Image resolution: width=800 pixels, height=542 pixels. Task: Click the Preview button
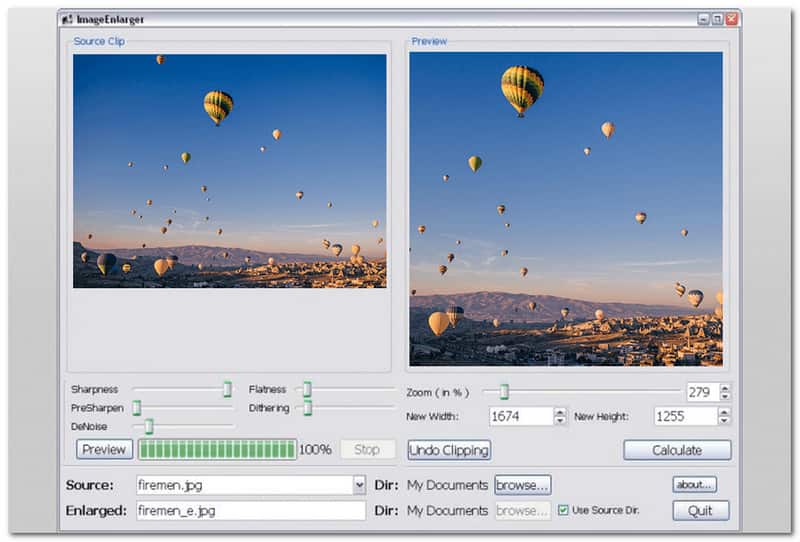104,450
